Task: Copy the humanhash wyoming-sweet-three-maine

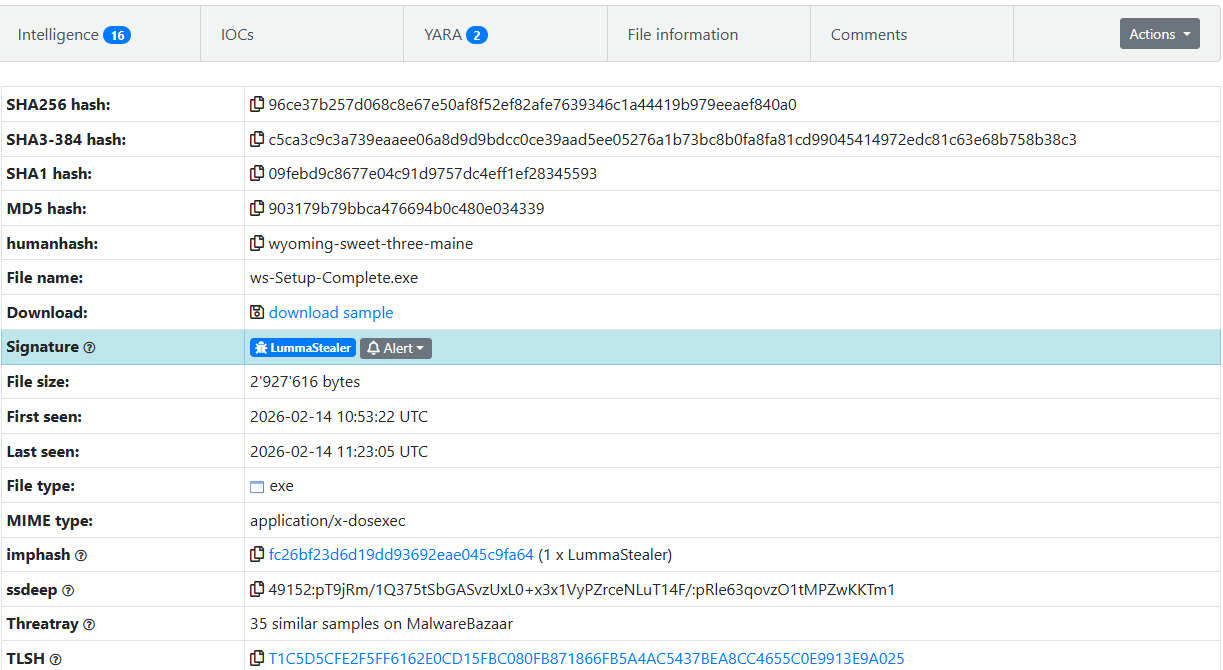Action: click(x=257, y=244)
